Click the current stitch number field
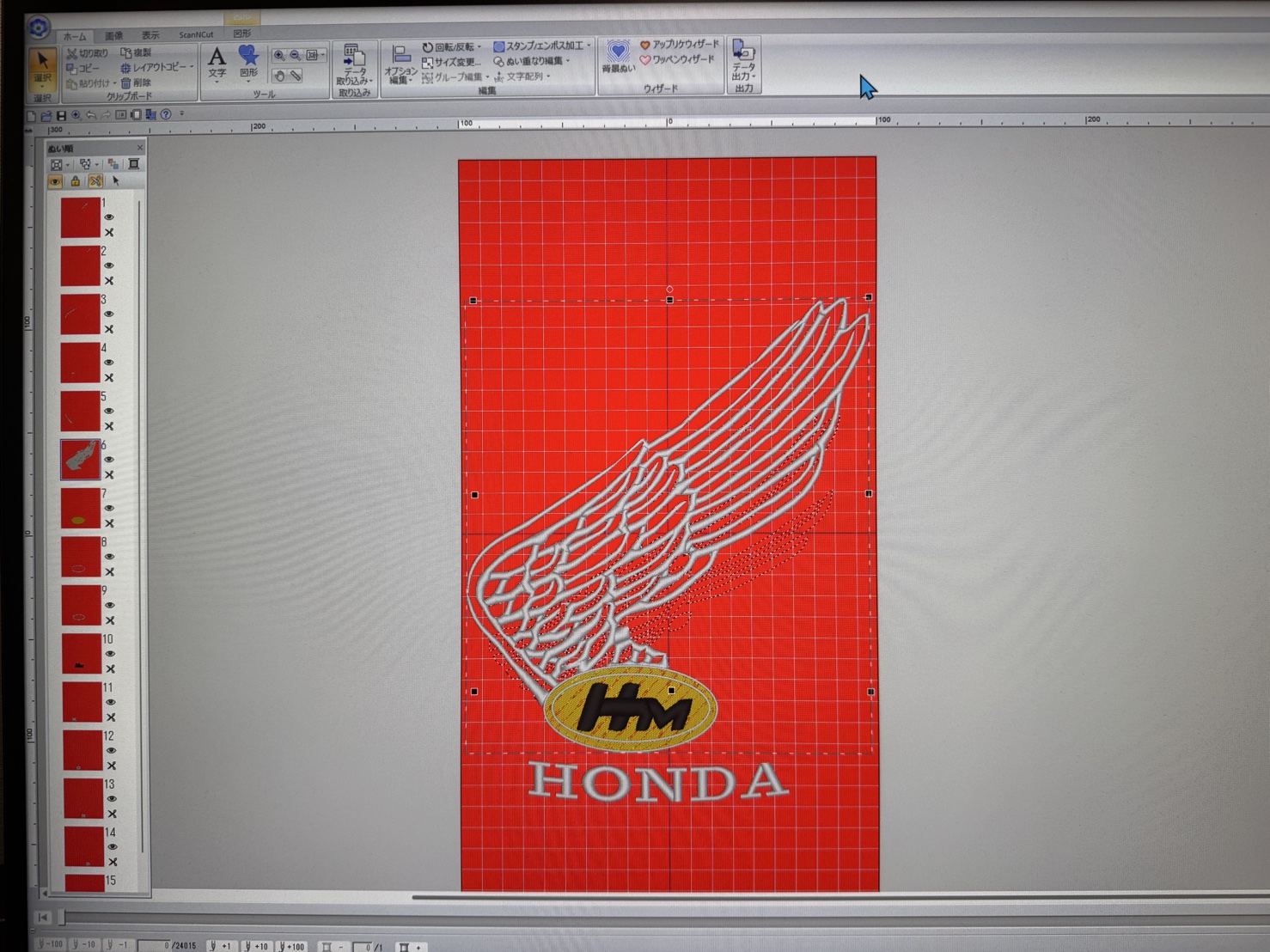 click(156, 945)
